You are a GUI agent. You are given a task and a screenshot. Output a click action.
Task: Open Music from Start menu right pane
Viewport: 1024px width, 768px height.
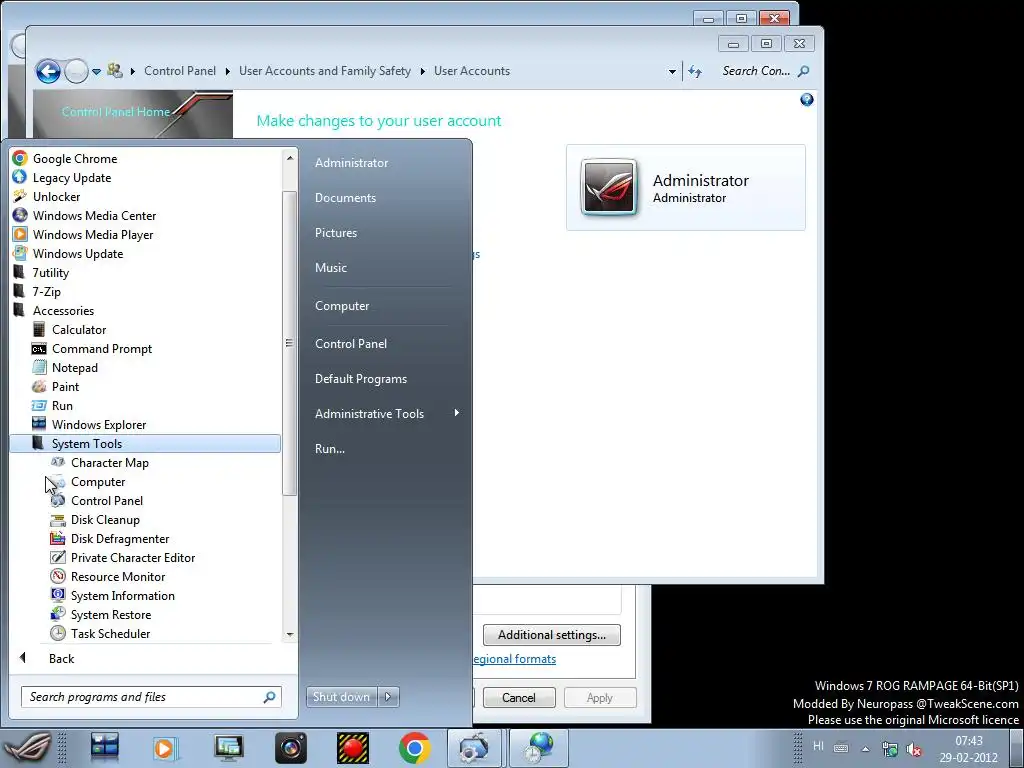coord(331,268)
